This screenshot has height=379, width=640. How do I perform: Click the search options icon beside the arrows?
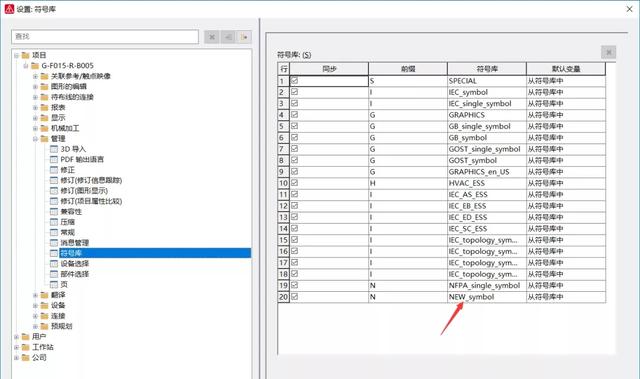click(244, 37)
